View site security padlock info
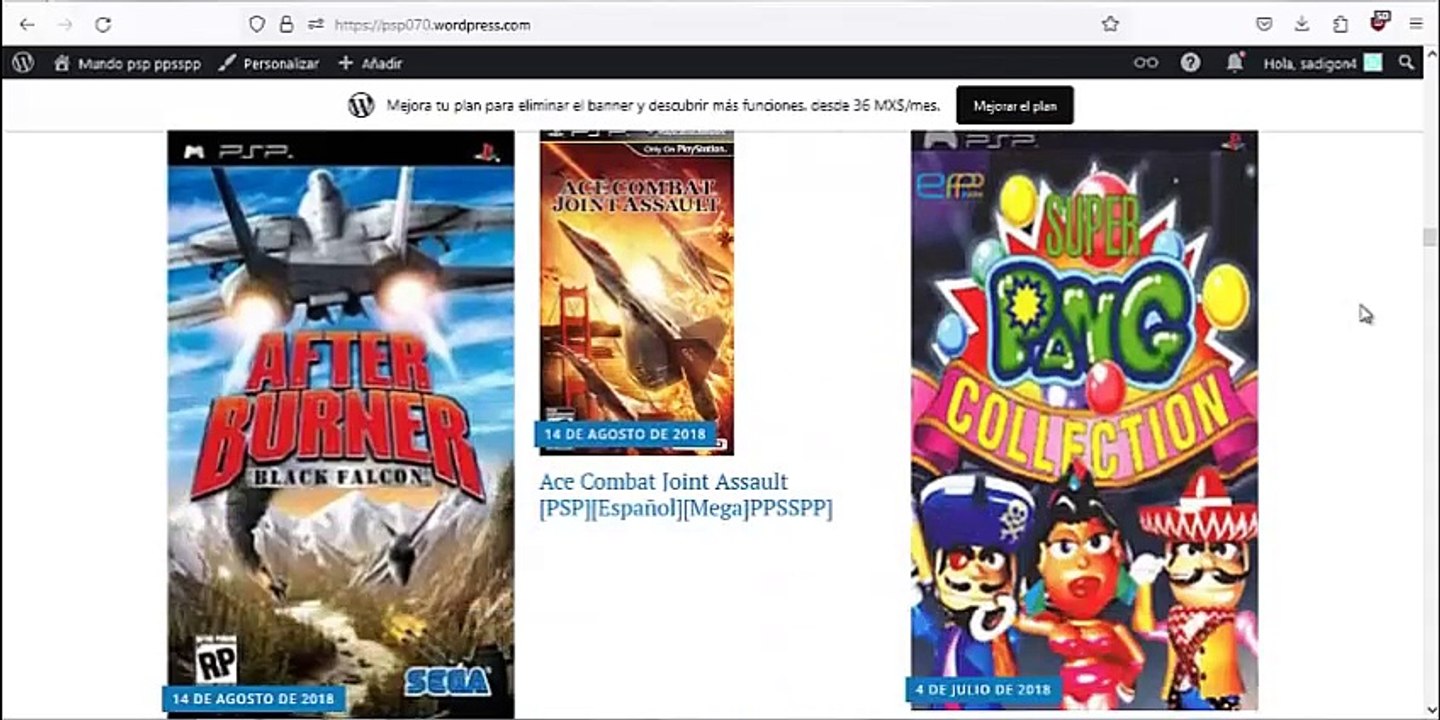The image size is (1440, 720). (287, 25)
